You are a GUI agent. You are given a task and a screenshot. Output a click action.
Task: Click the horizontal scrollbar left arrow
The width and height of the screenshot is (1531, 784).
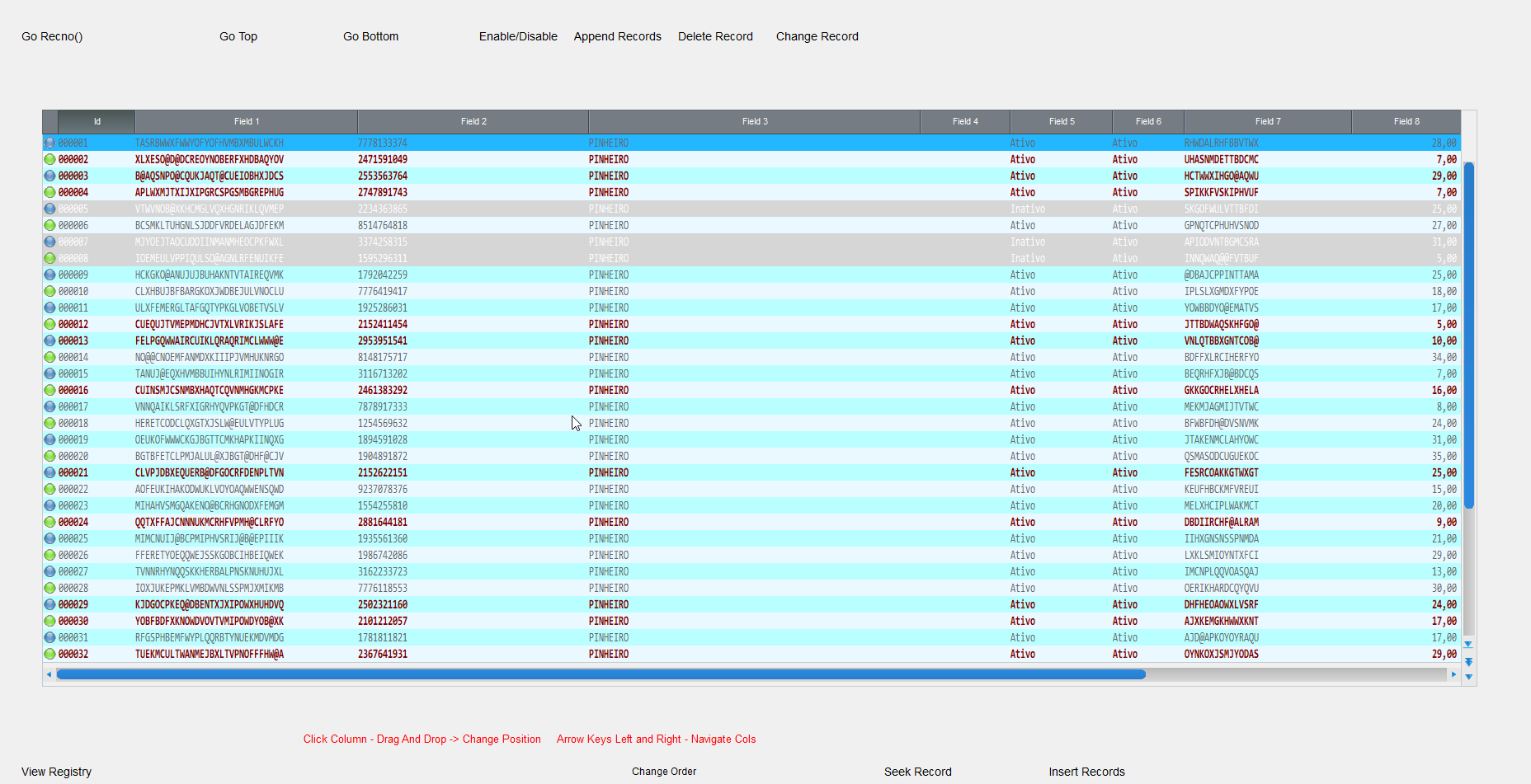(49, 674)
